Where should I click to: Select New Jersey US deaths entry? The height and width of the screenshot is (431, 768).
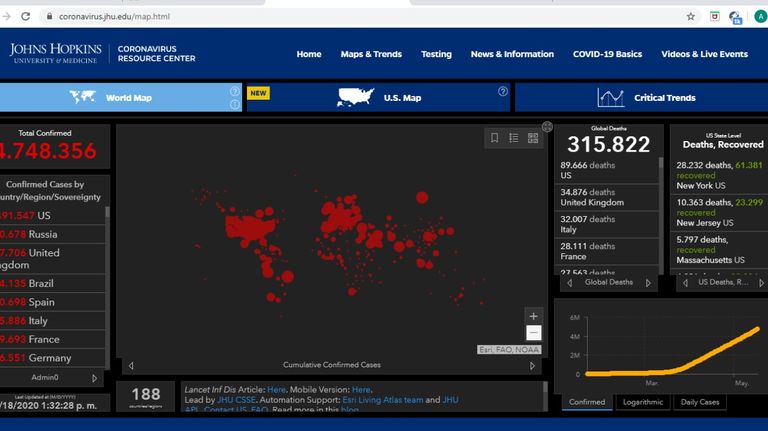pyautogui.click(x=719, y=213)
